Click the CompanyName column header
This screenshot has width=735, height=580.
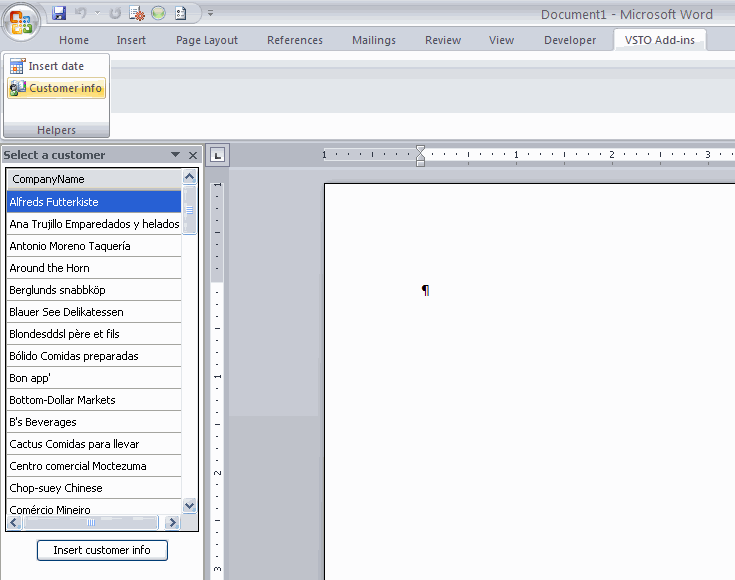94,179
